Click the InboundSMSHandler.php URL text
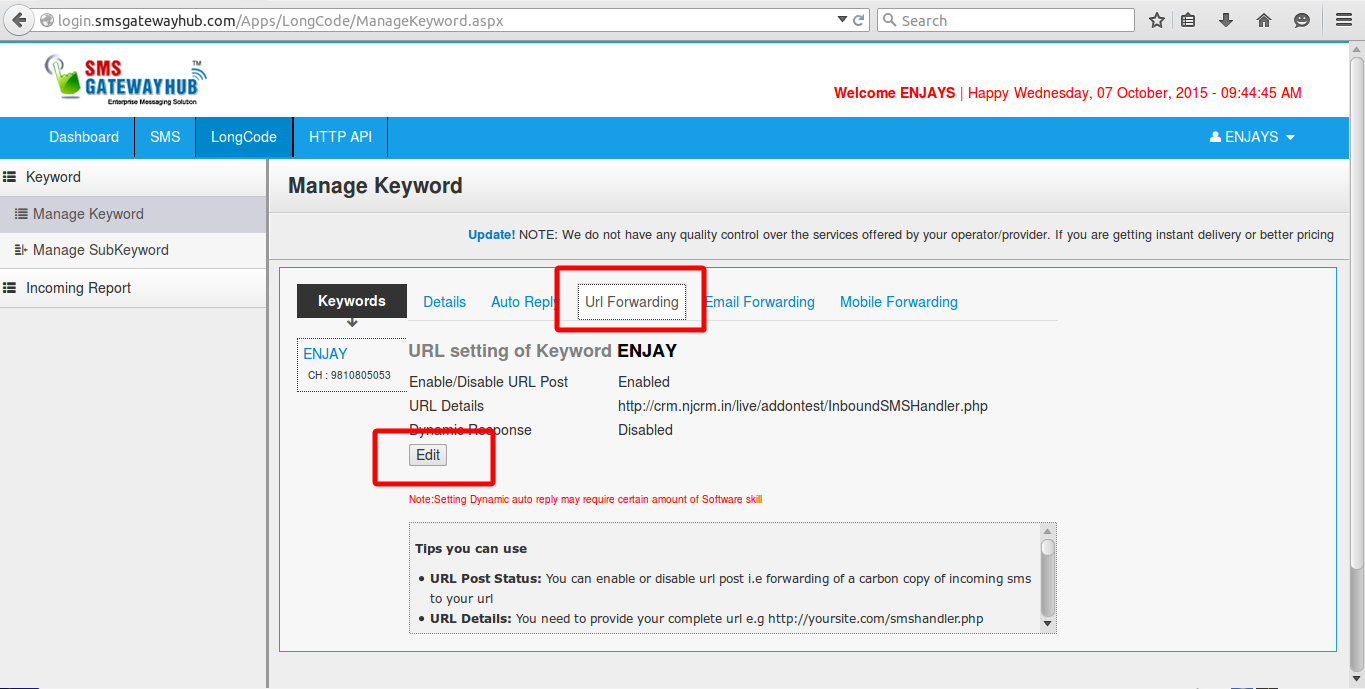The image size is (1365, 689). tap(803, 406)
